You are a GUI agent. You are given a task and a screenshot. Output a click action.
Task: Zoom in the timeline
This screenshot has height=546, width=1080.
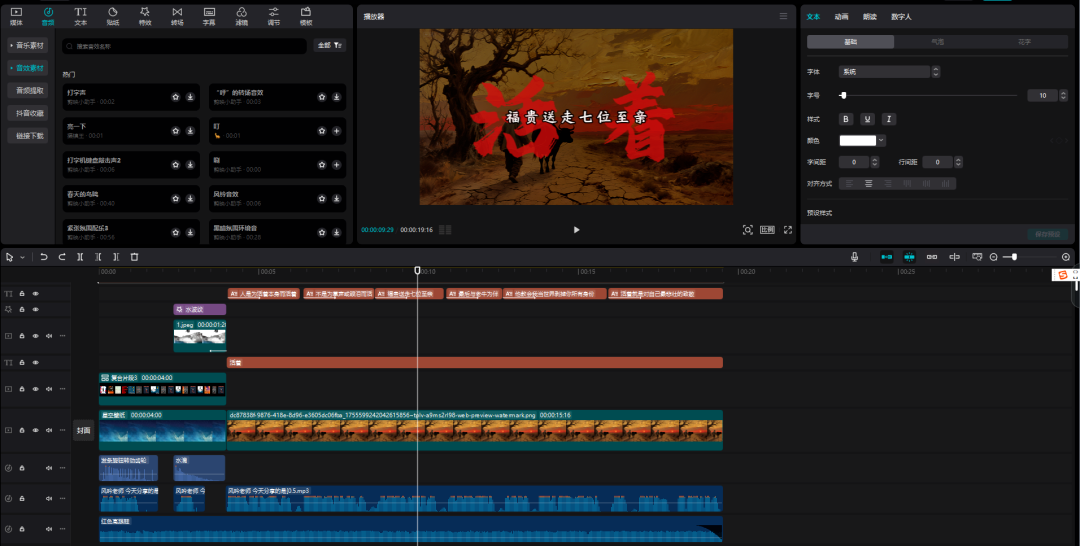[1066, 257]
